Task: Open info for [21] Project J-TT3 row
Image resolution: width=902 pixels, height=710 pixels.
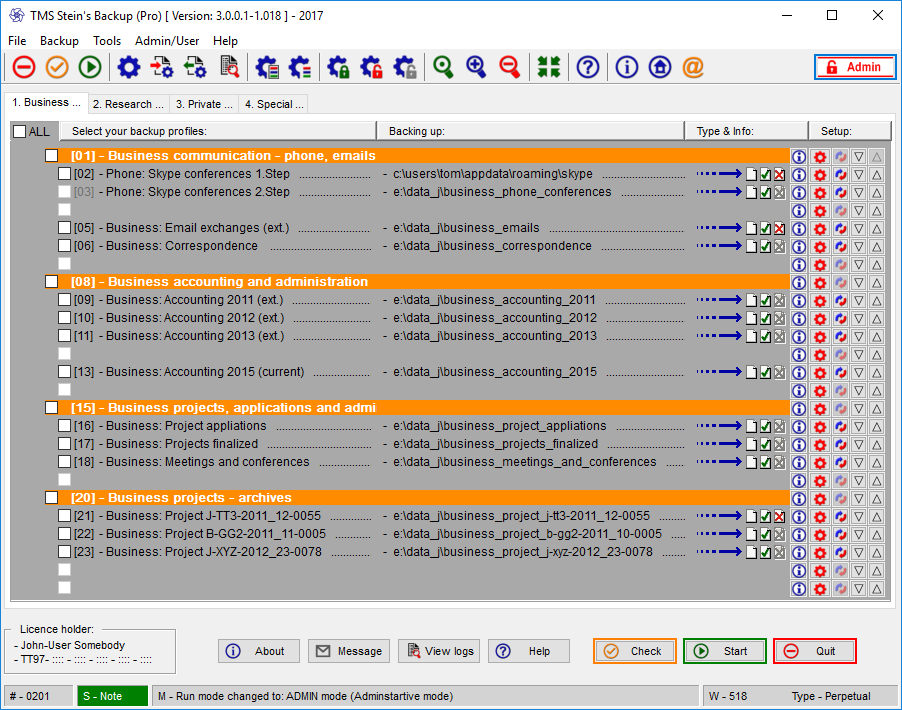Action: click(x=799, y=517)
